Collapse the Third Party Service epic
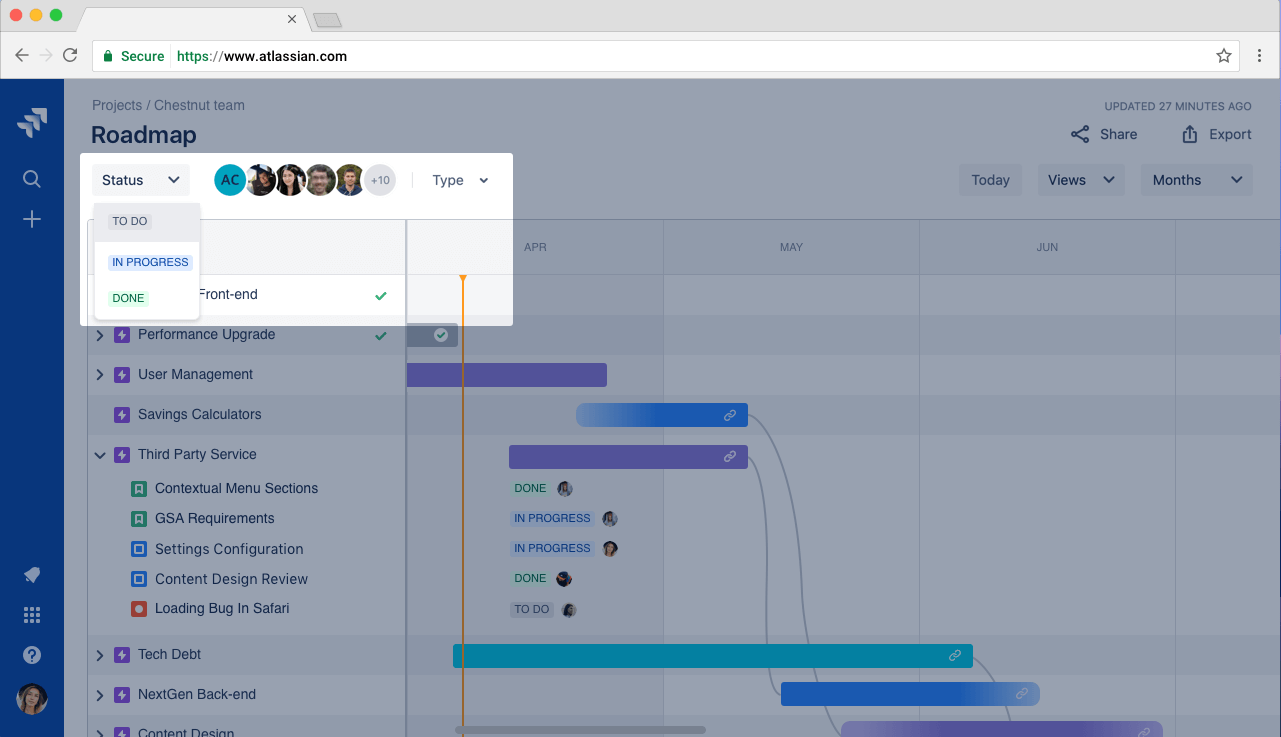This screenshot has height=737, width=1281. [100, 455]
